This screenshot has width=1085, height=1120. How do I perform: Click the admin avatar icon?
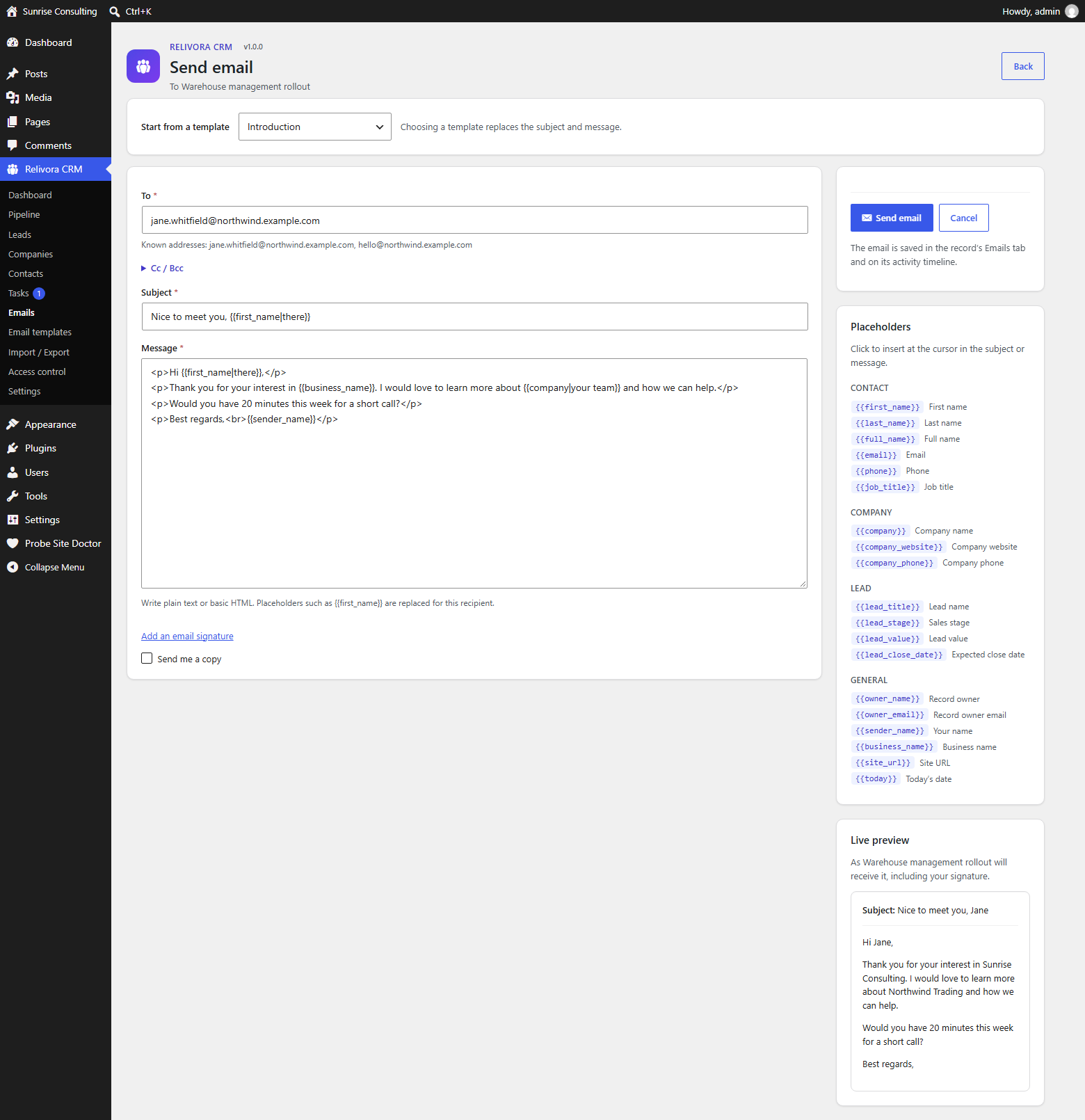[1072, 11]
